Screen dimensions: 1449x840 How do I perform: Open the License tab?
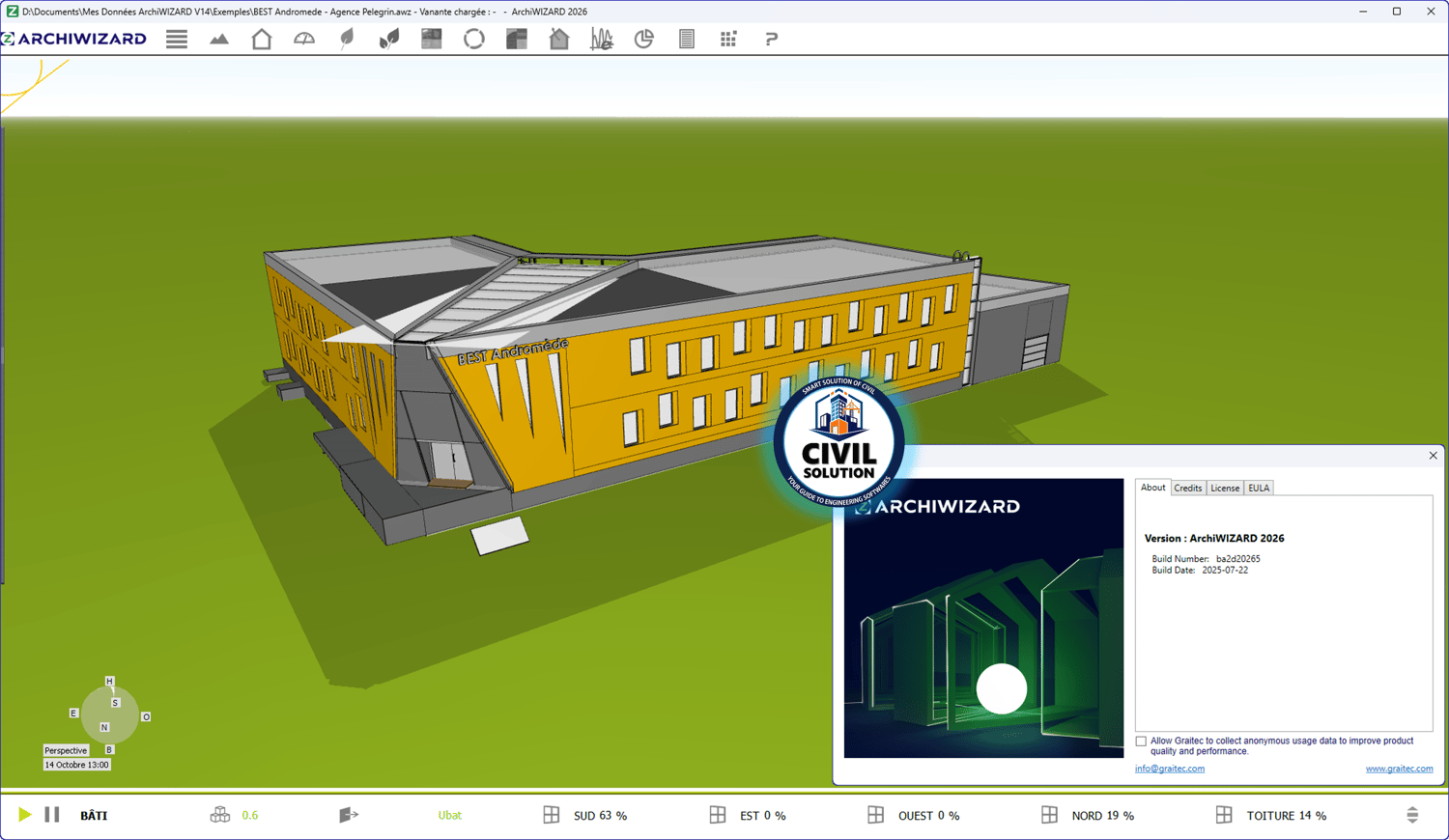click(1225, 489)
